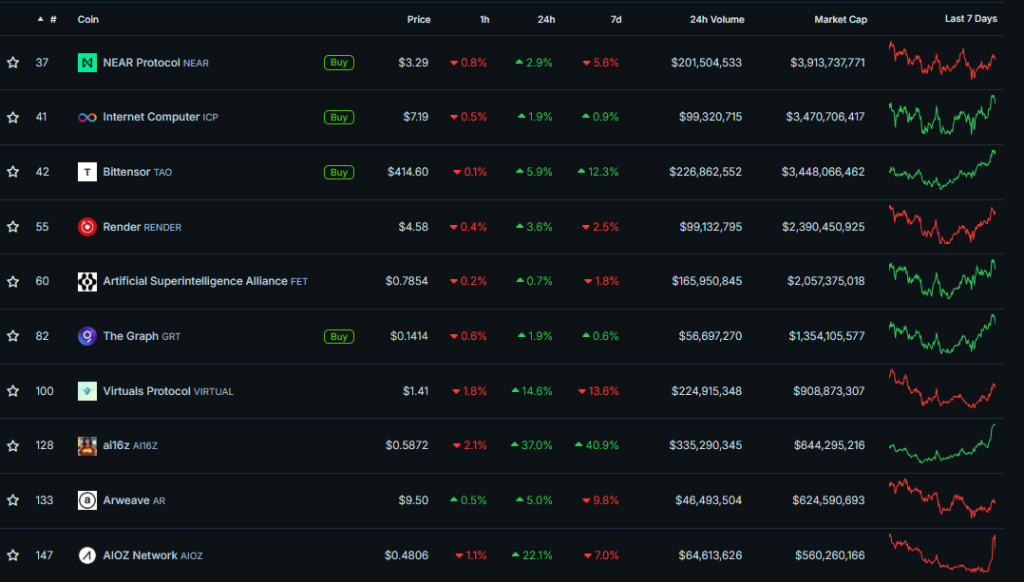Screen dimensions: 1024x582
Task: Select Bittensor price $414.60
Action: (x=408, y=172)
